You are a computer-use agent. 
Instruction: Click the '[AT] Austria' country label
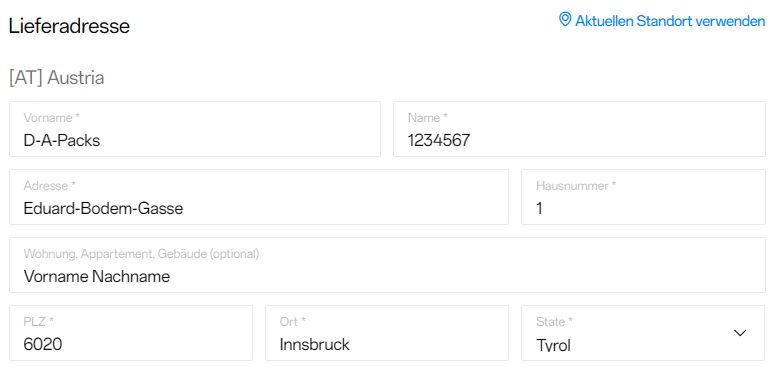click(x=57, y=78)
